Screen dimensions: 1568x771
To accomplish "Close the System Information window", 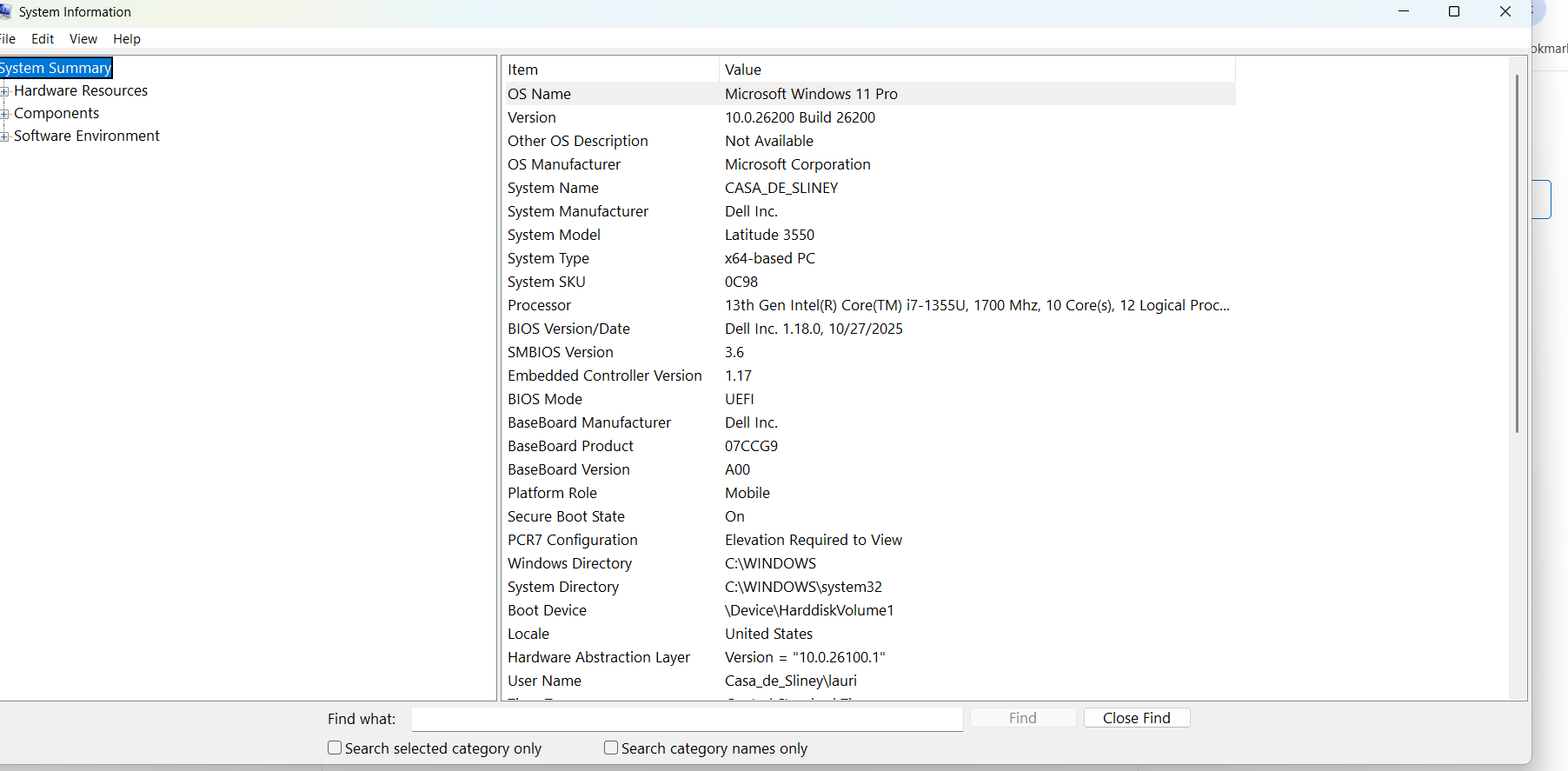I will tap(1505, 11).
